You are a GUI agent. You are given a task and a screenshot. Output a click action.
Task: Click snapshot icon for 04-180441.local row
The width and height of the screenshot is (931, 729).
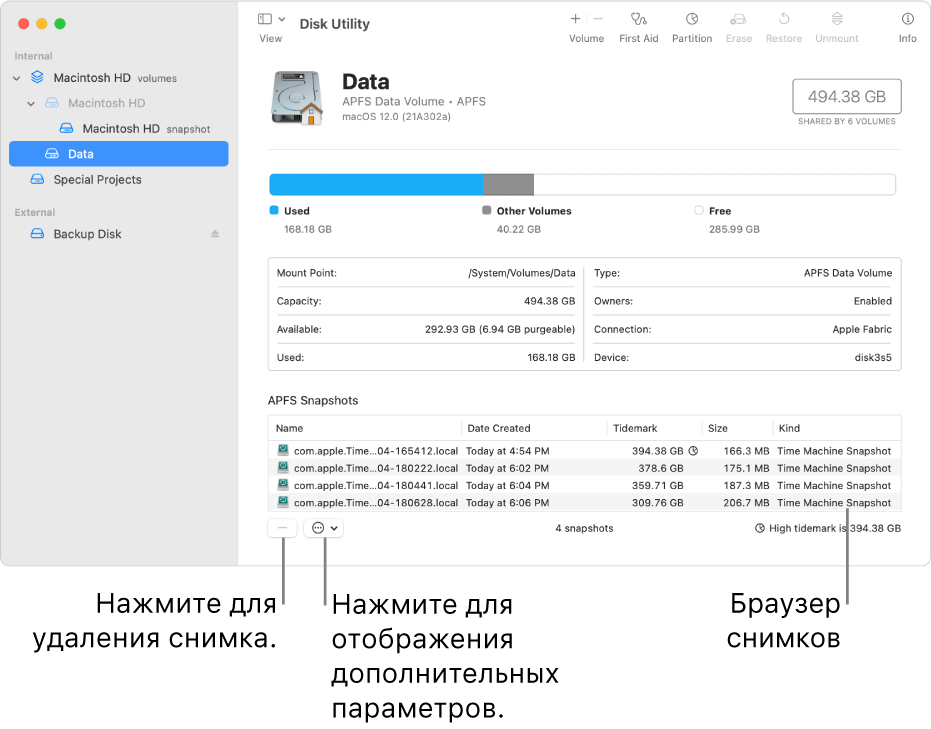coord(283,484)
